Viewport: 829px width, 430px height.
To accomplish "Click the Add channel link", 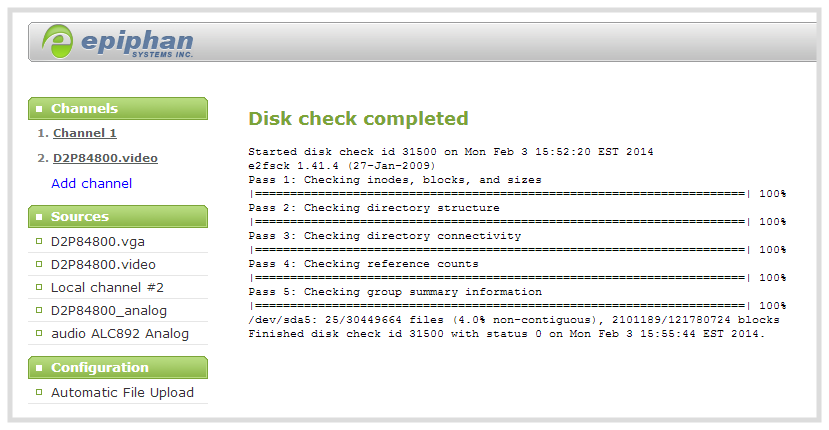I will point(91,183).
